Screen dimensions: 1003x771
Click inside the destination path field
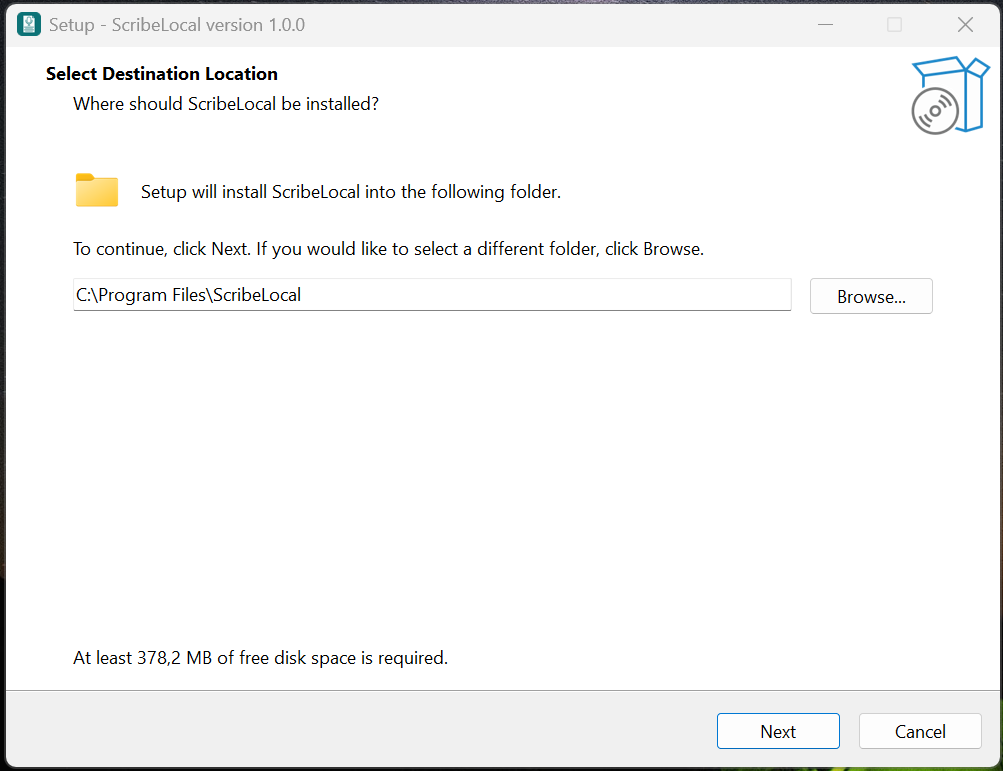click(x=430, y=294)
